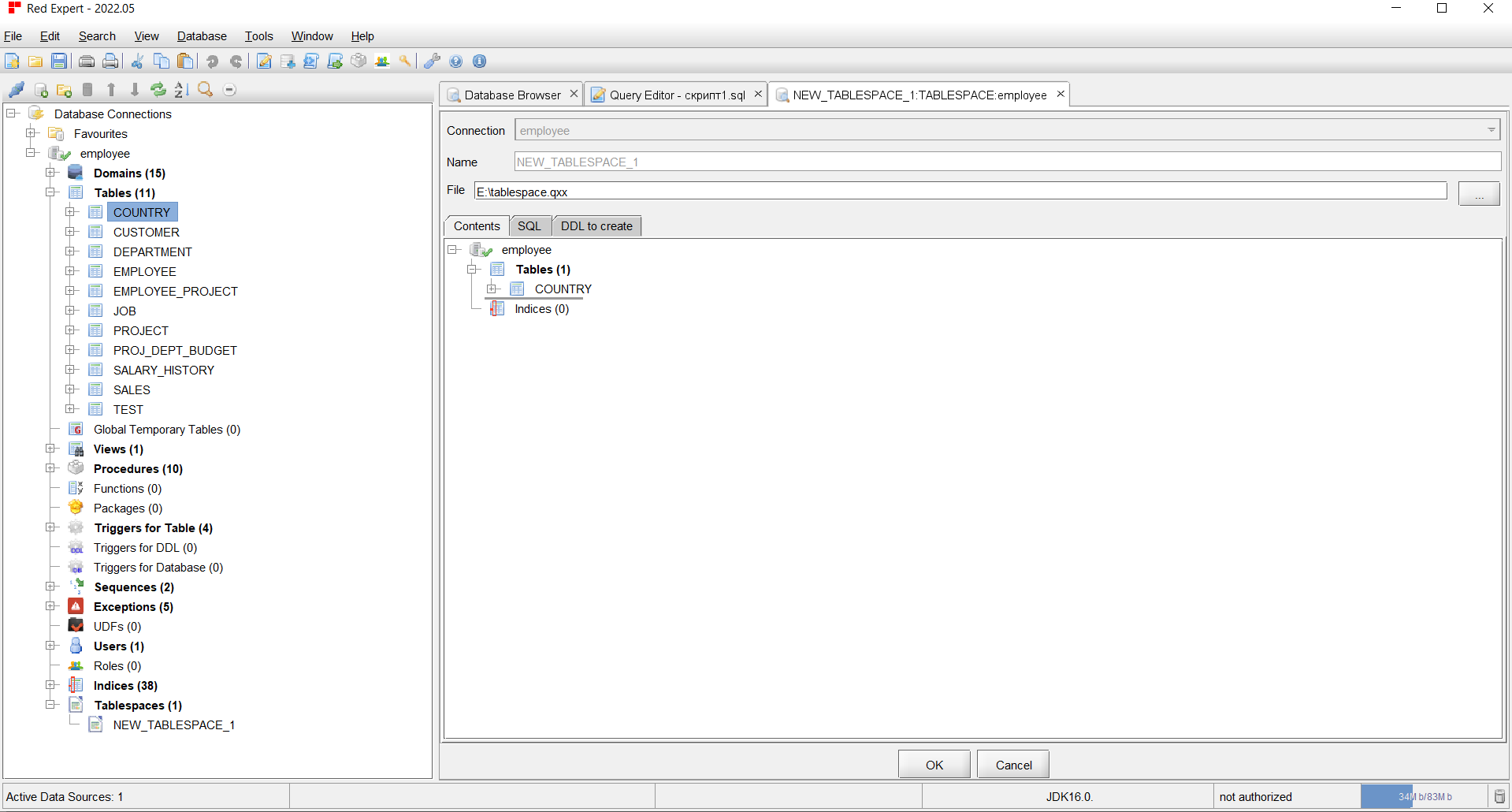
Task: Click the connect to database plug icon
Action: (17, 90)
